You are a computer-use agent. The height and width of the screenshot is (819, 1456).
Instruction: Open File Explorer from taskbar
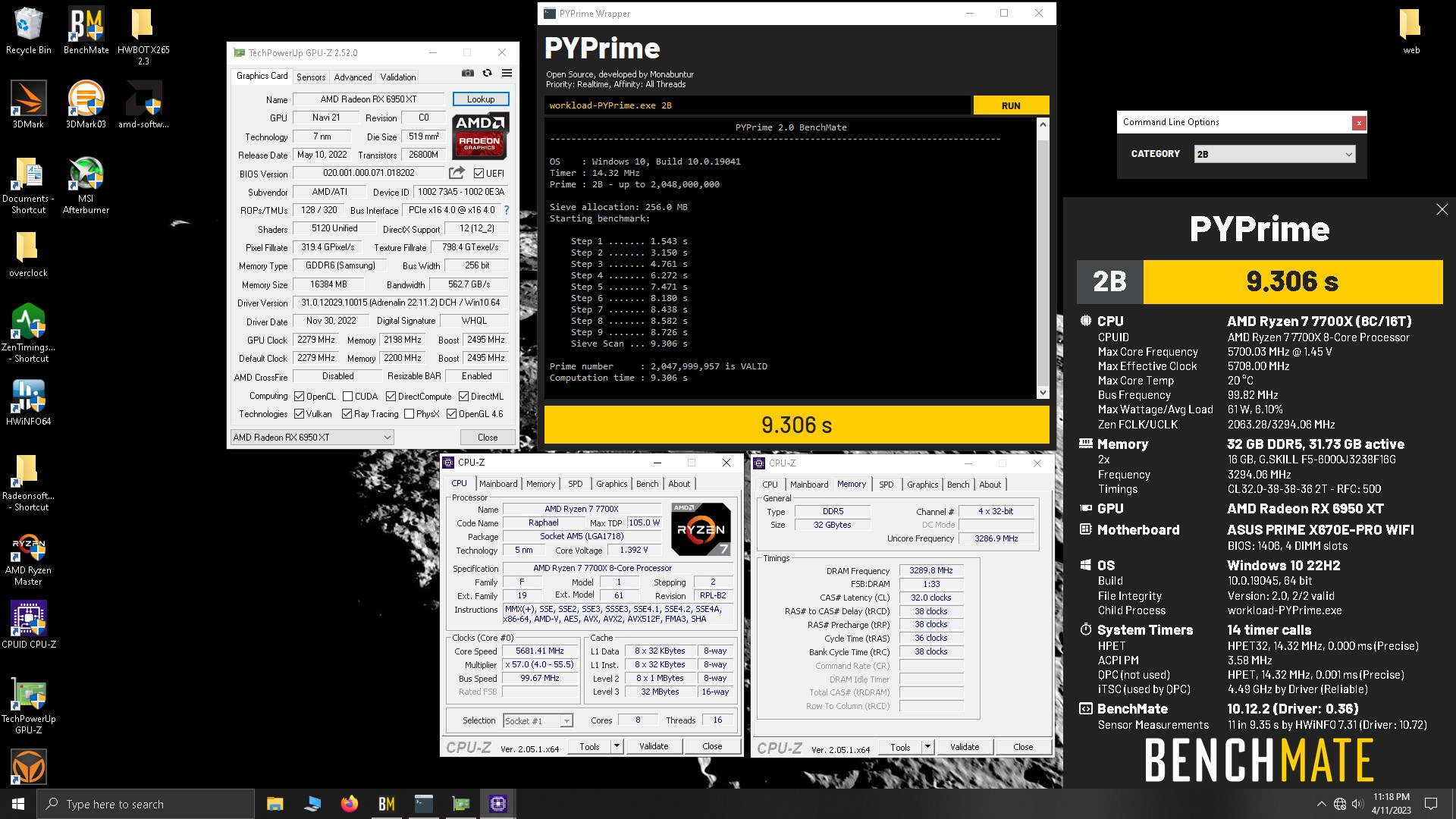pos(275,804)
